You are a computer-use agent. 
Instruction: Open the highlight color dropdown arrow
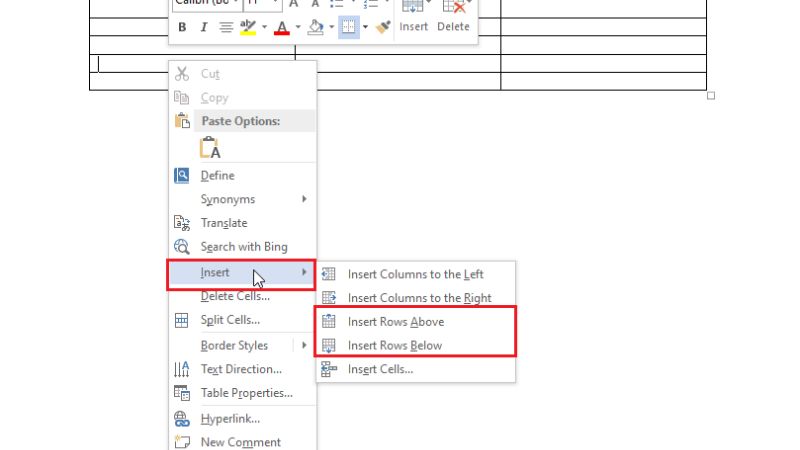(x=264, y=27)
